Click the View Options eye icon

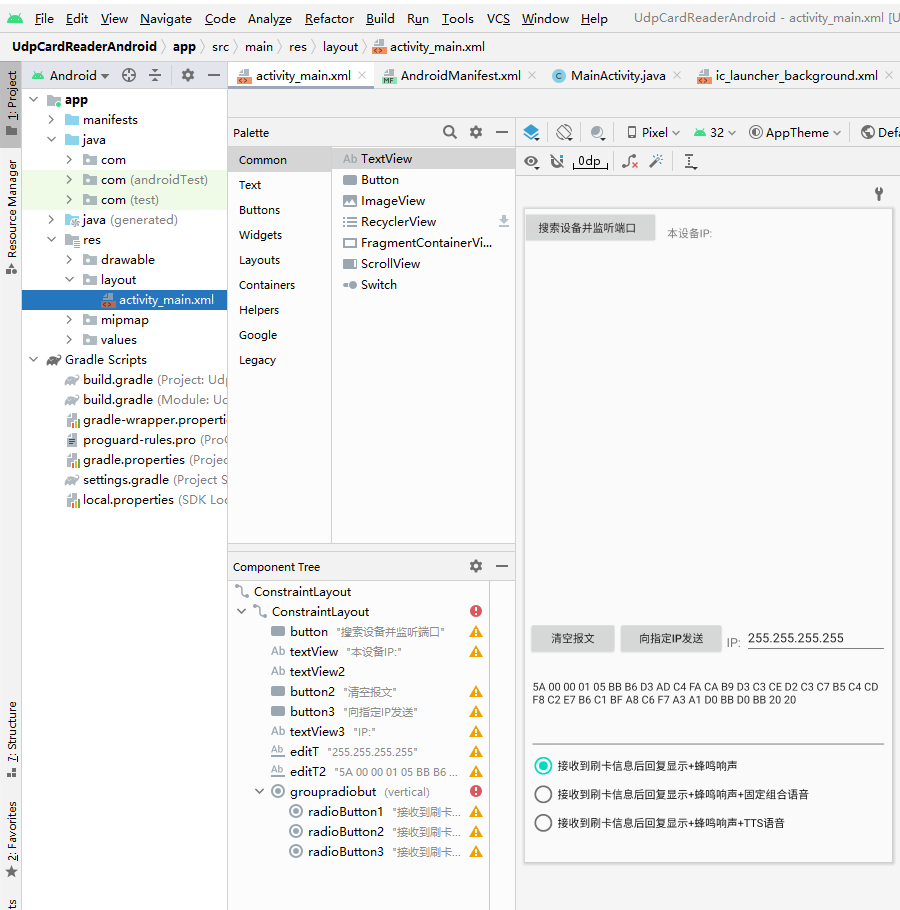click(531, 162)
